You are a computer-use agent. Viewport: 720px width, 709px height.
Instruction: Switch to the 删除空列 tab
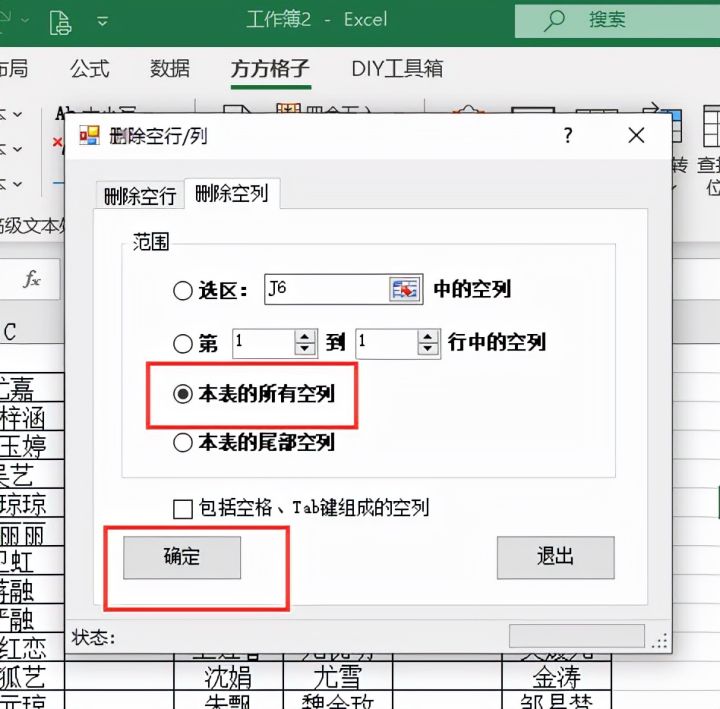[232, 193]
